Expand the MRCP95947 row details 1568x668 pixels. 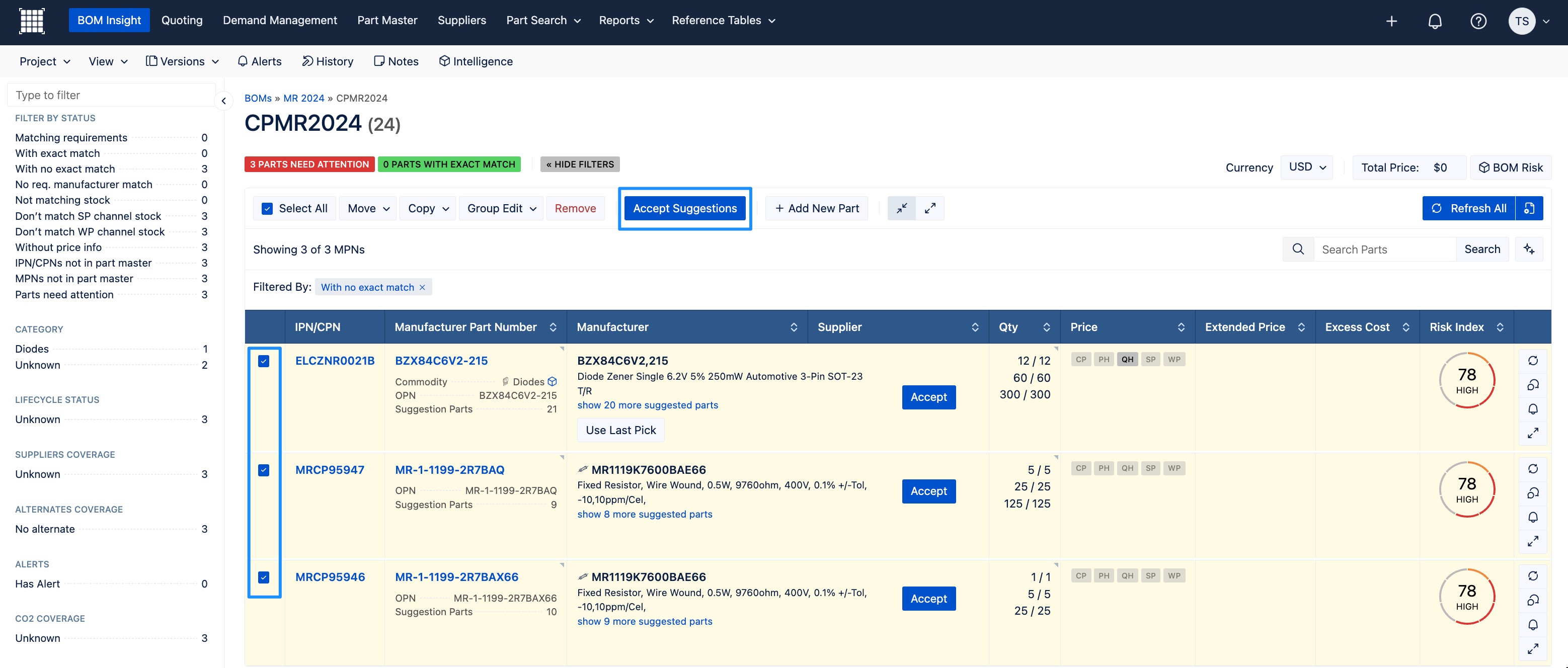[x=1533, y=541]
